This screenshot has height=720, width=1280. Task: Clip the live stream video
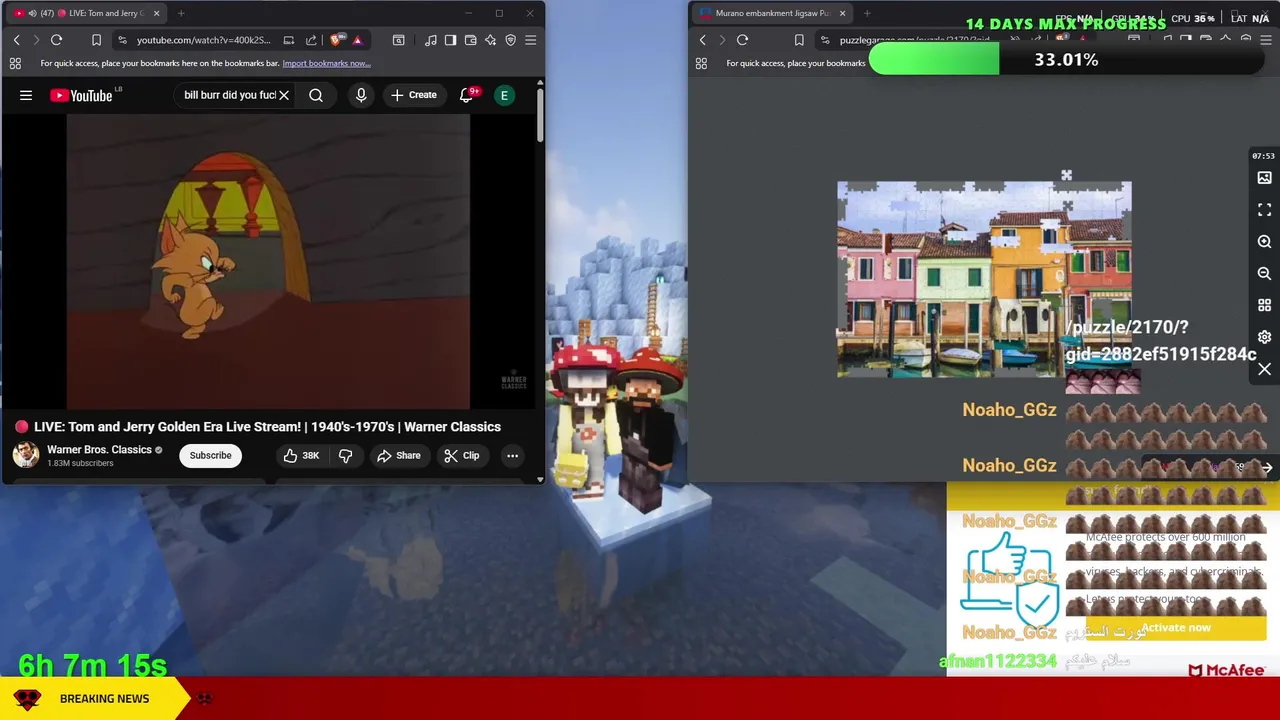462,455
